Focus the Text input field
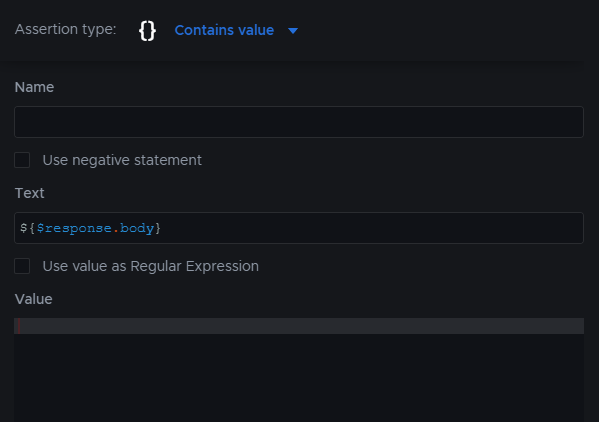This screenshot has width=599, height=422. 299,228
